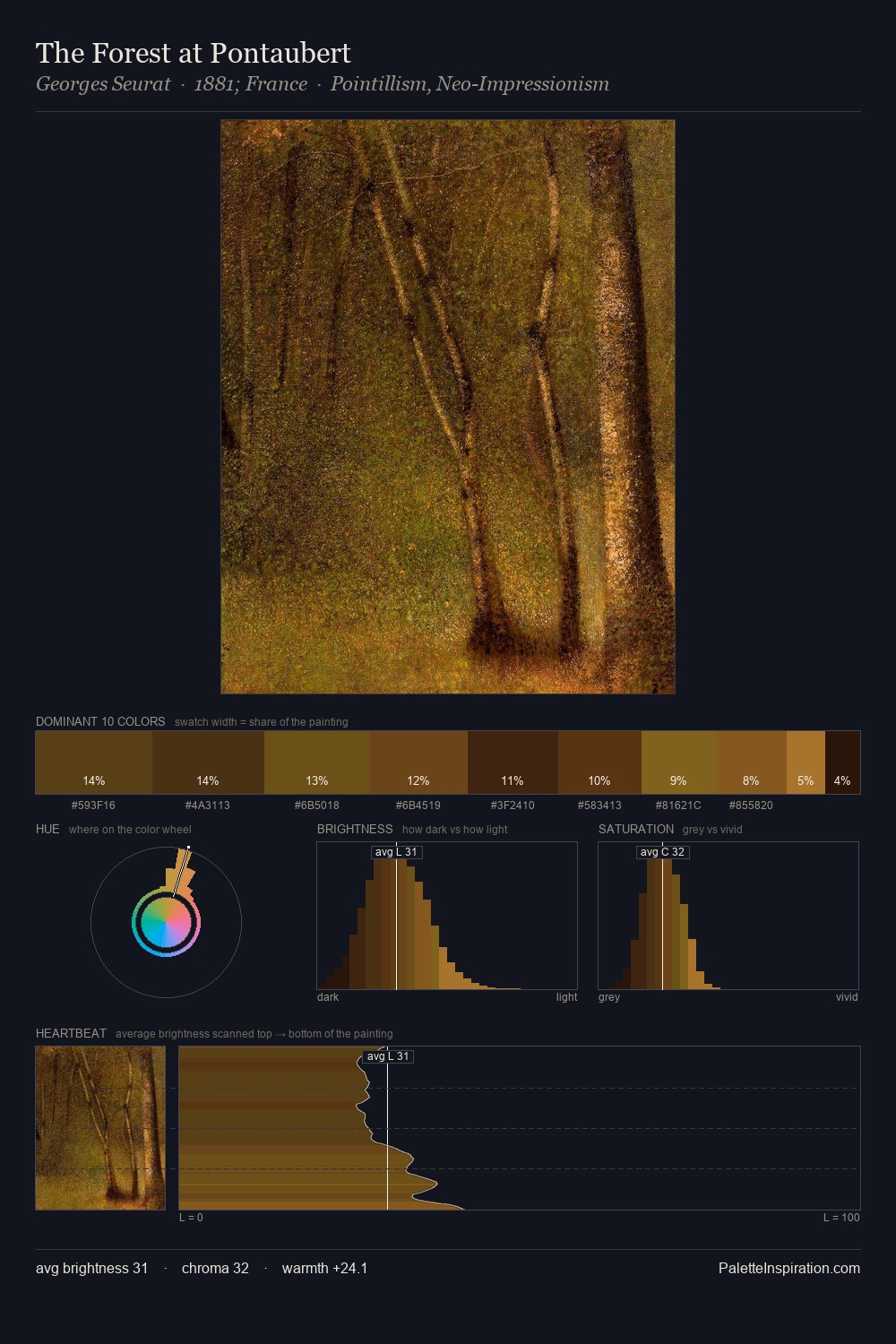Click the HEARTBEAT section heading
The width and height of the screenshot is (896, 1344).
[71, 1033]
